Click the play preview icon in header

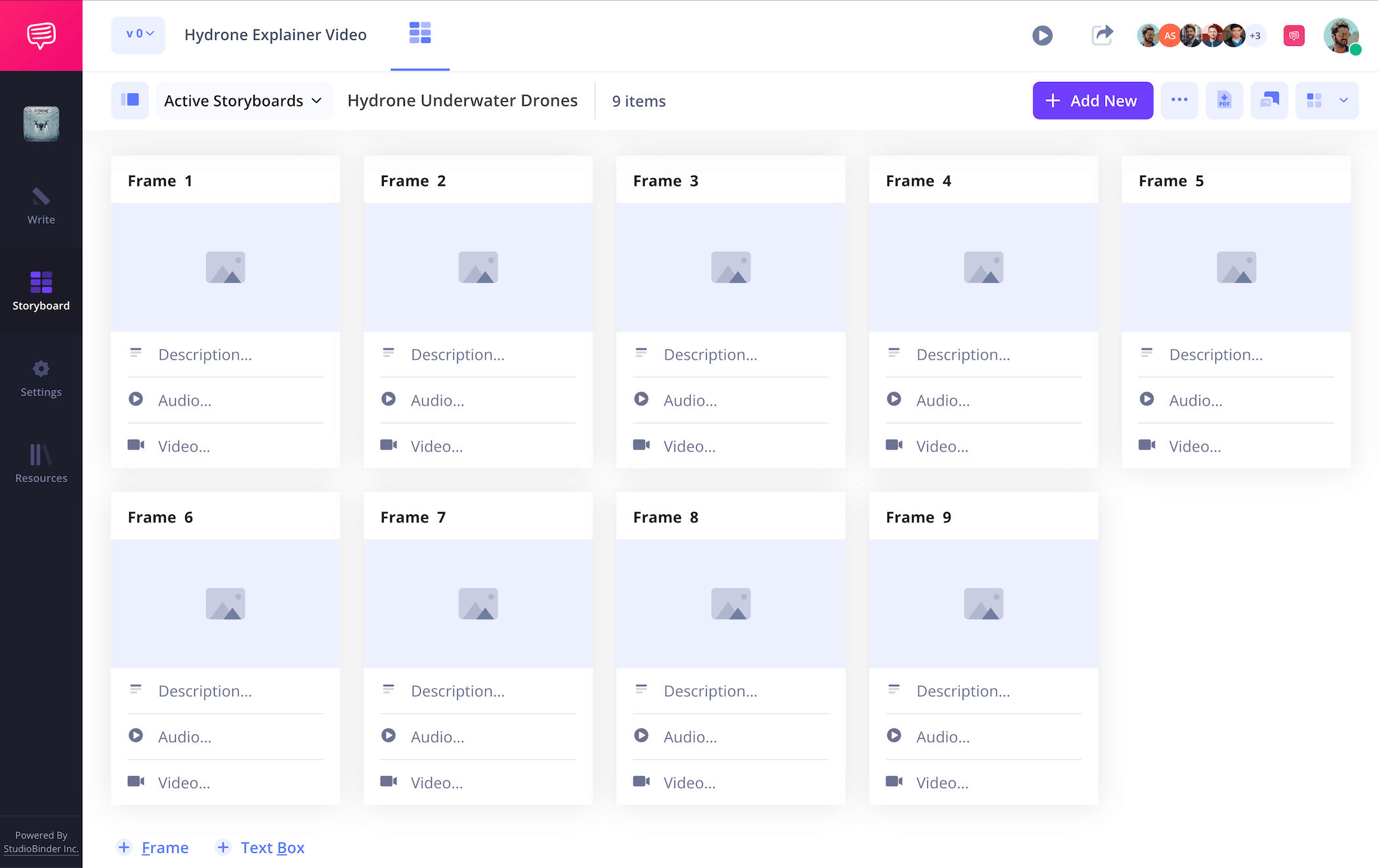pos(1042,35)
